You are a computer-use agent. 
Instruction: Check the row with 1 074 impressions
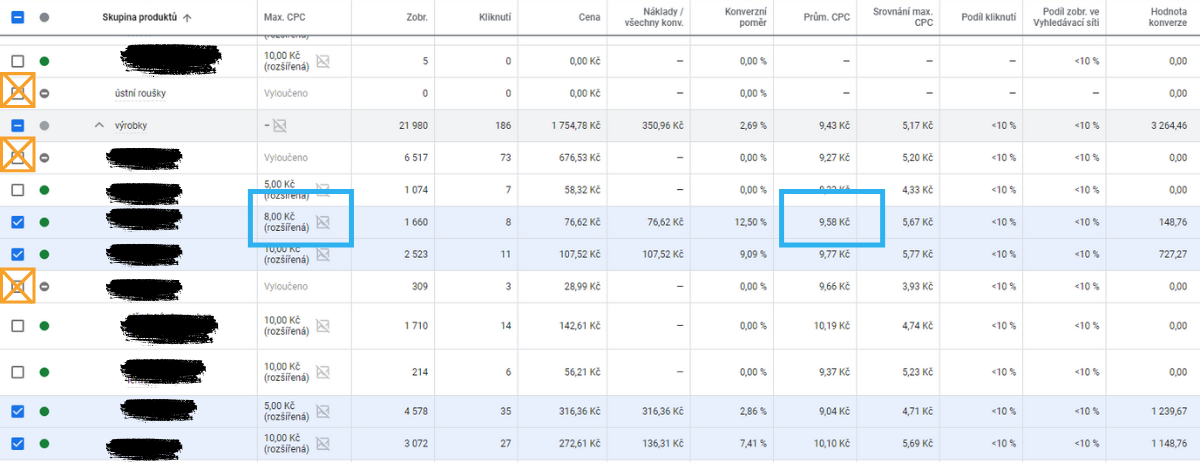(x=18, y=190)
